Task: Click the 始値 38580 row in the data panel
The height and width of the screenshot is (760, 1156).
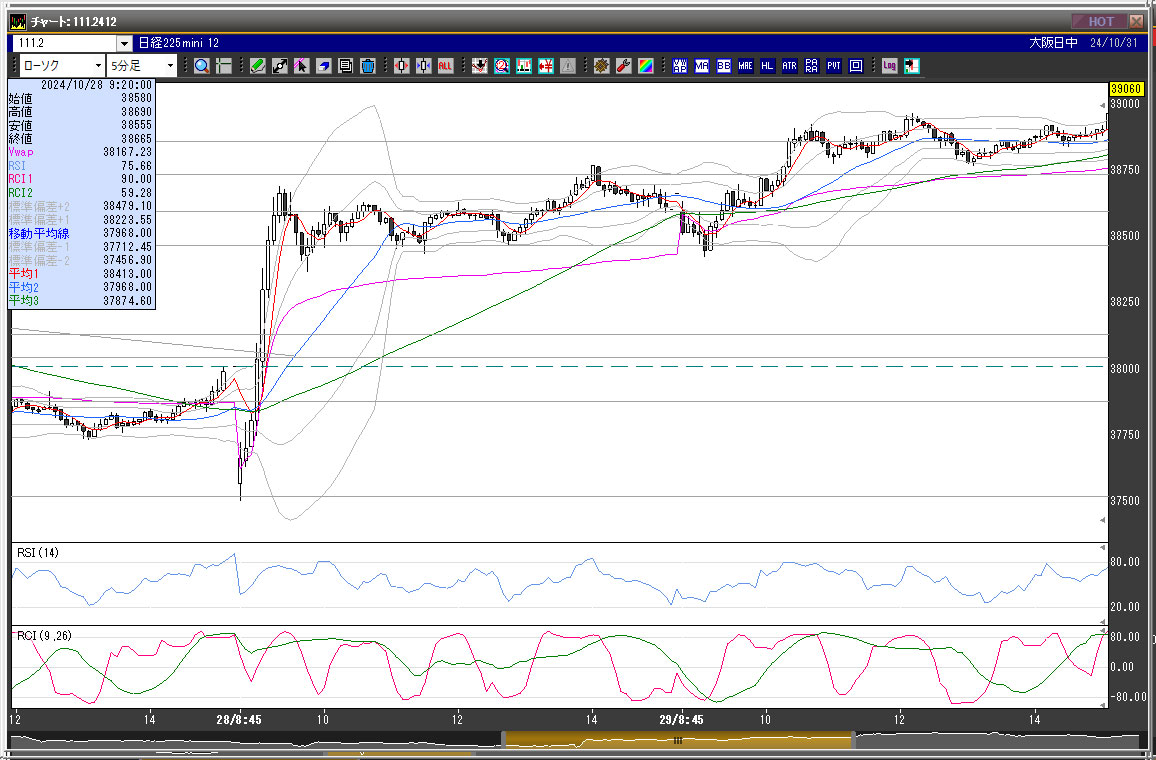Action: (x=80, y=98)
